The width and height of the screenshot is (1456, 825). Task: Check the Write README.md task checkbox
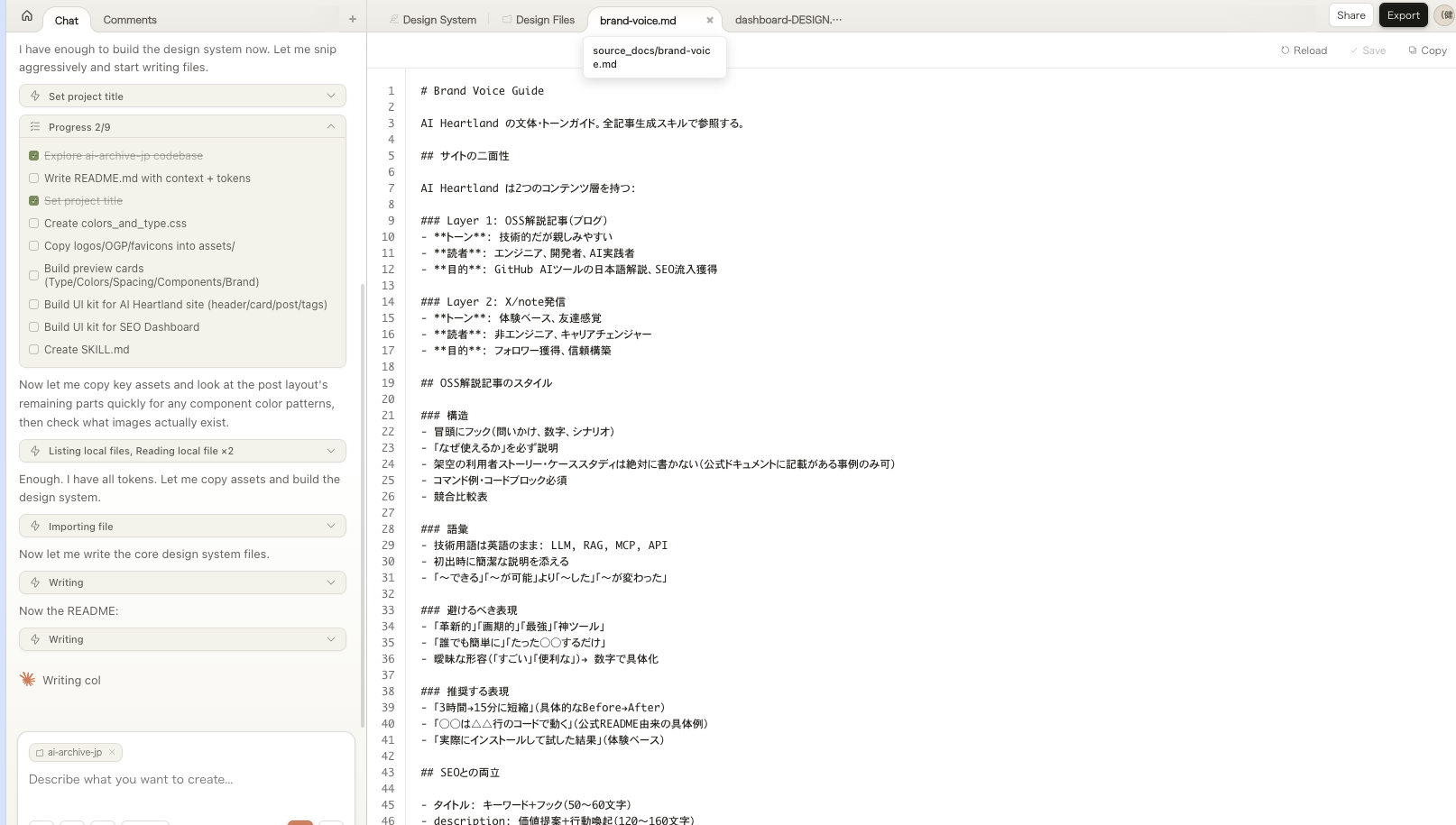(34, 179)
